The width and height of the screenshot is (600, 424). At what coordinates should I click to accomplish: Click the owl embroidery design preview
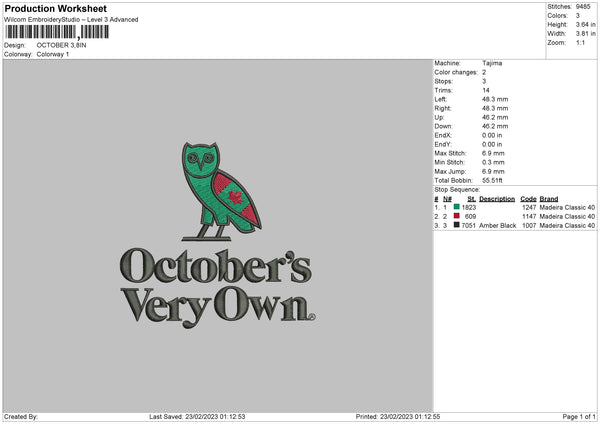[x=221, y=191]
